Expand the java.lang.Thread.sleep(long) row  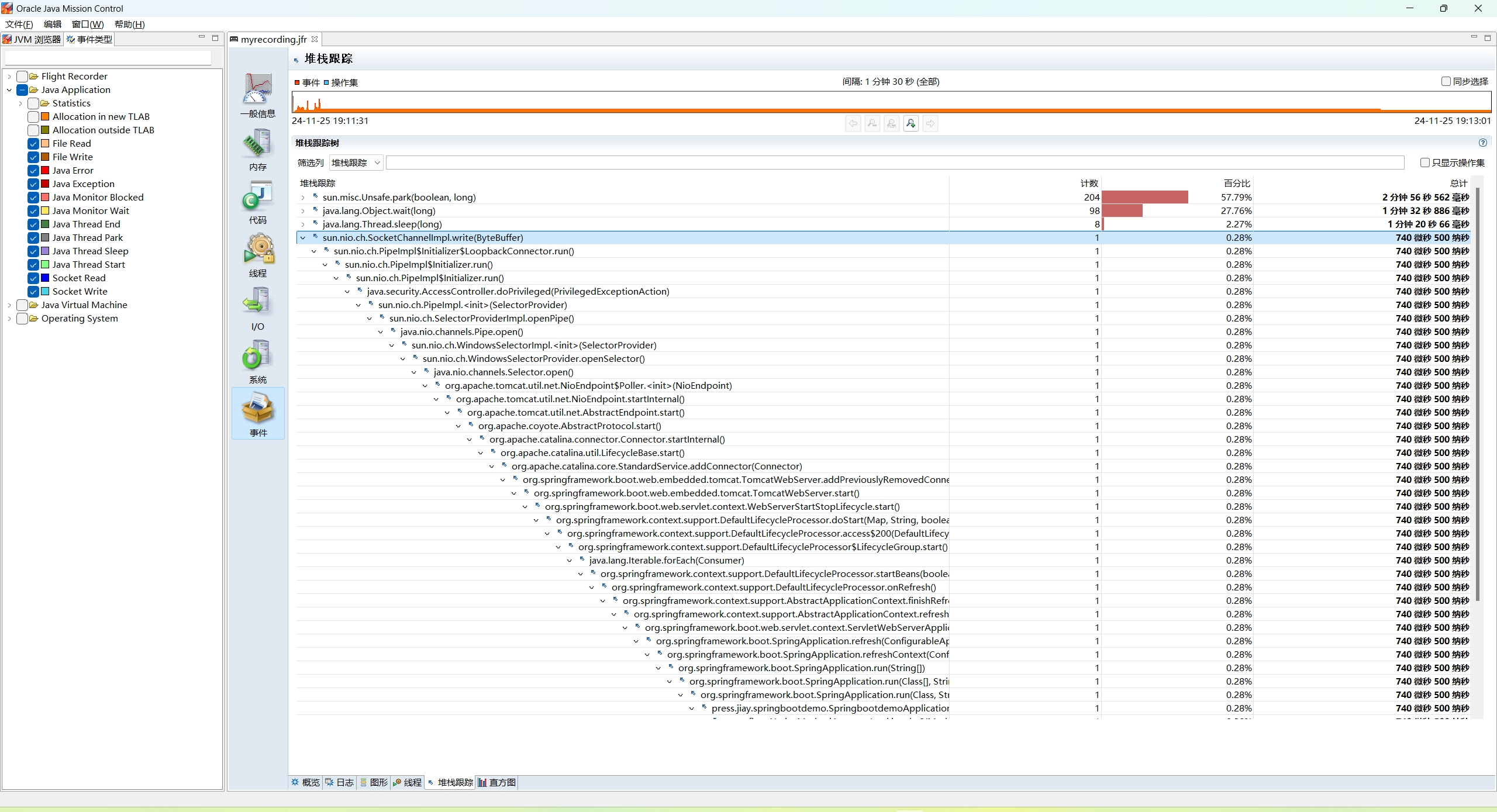303,224
